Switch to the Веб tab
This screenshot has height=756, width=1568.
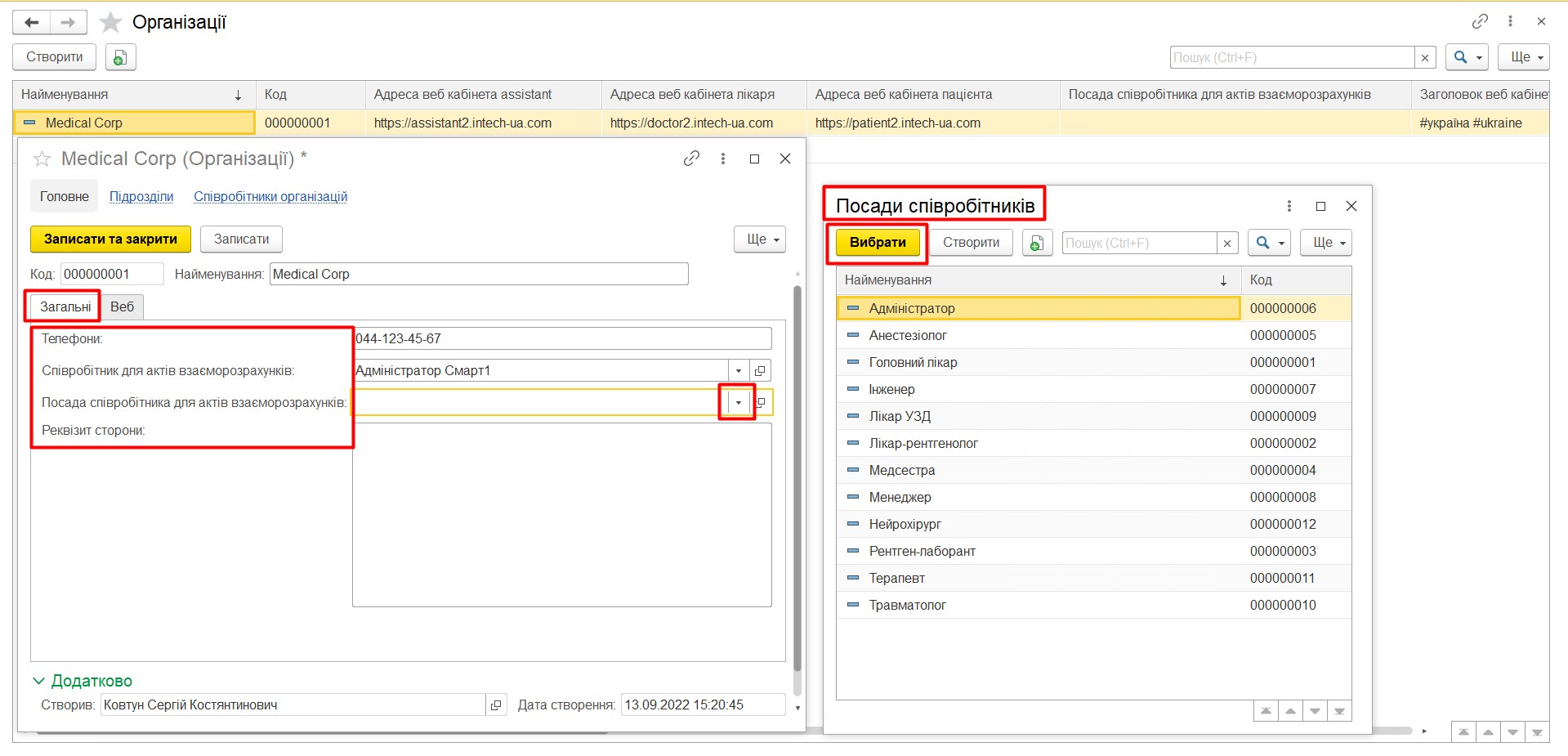point(122,306)
